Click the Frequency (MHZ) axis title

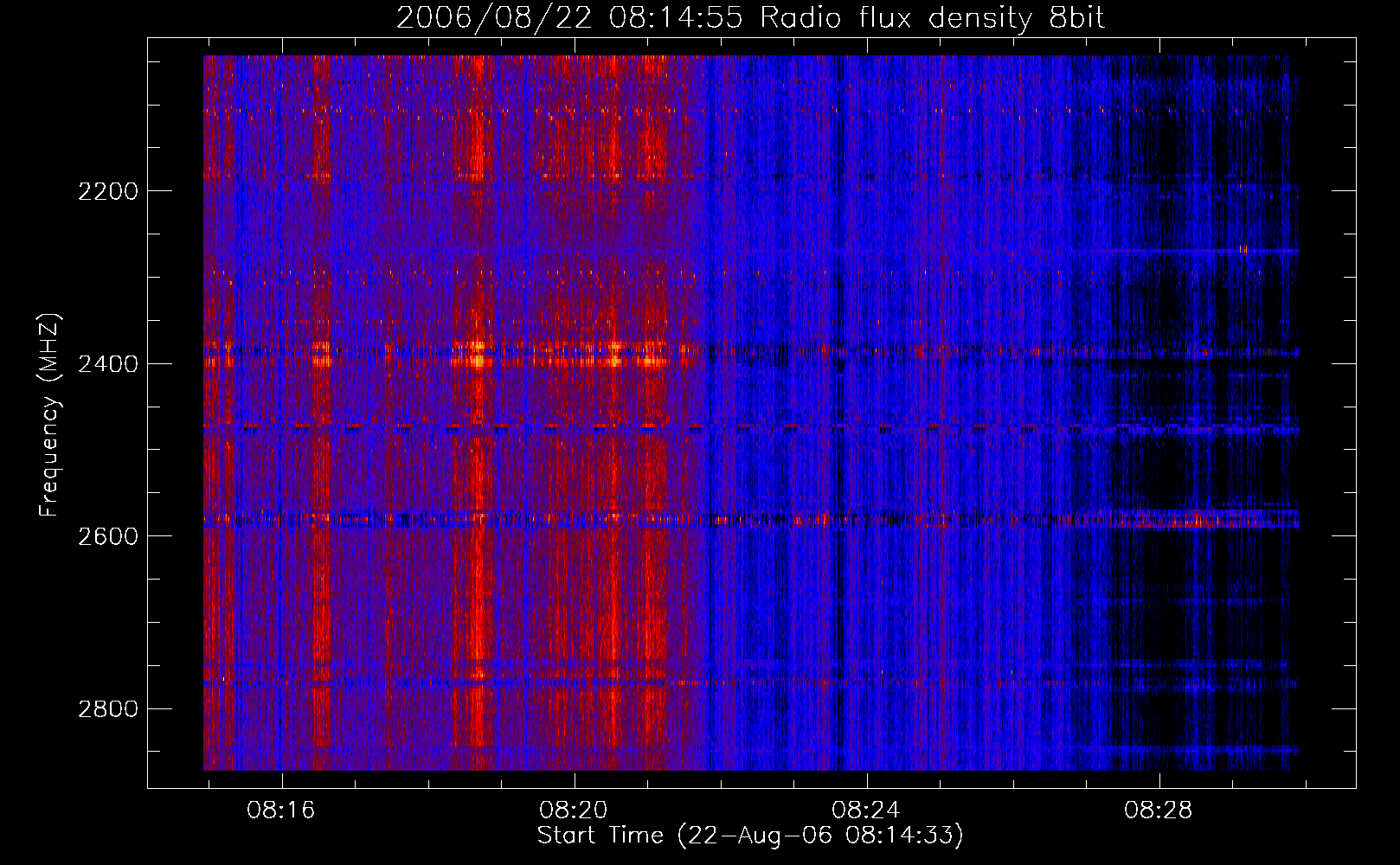coord(49,415)
